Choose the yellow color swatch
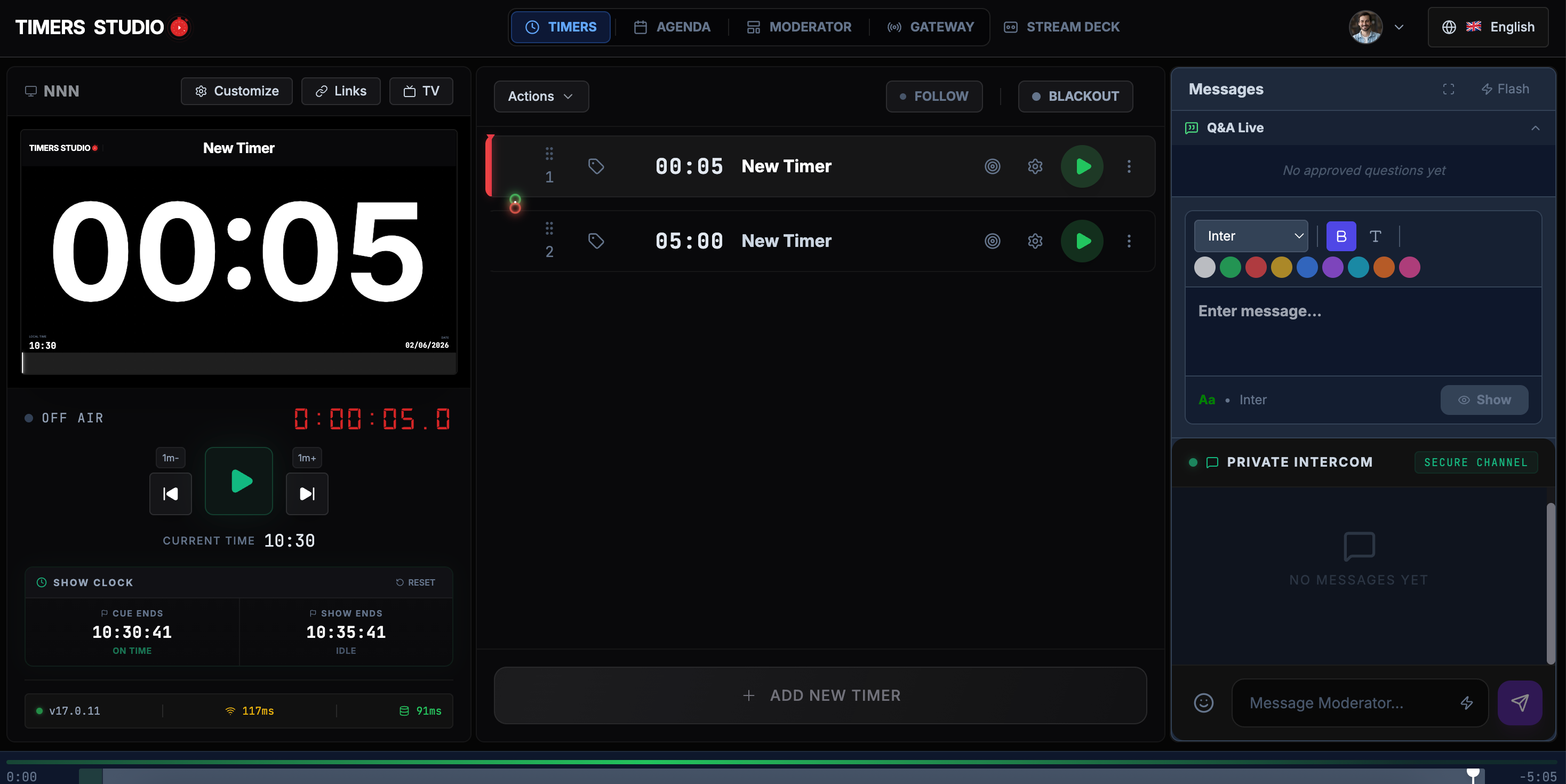 (x=1282, y=267)
